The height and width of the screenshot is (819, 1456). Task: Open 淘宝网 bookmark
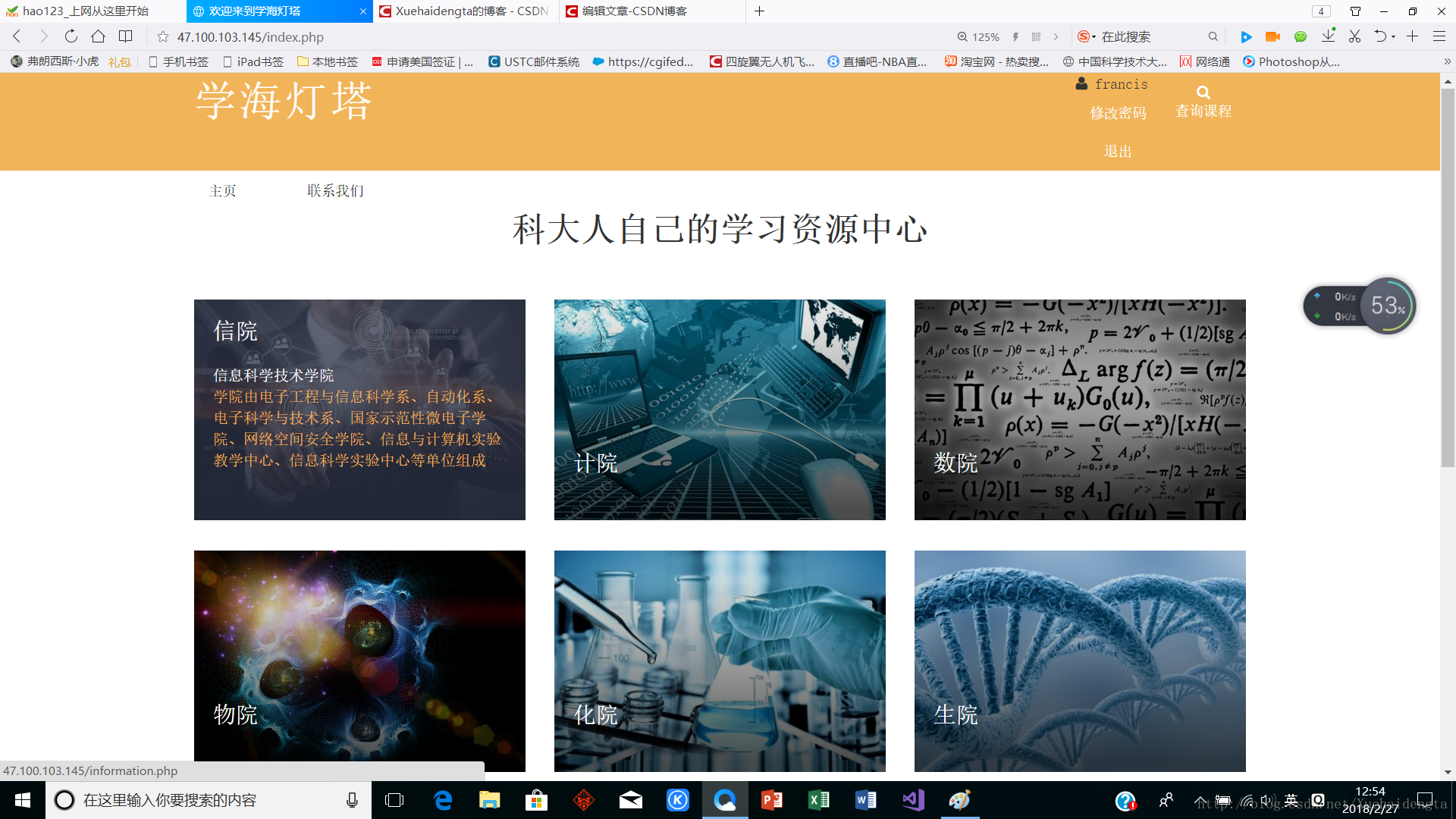[996, 61]
